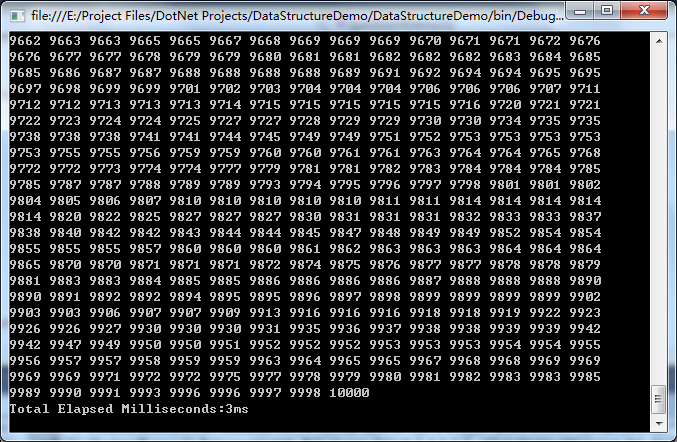Click the console application icon in title bar
677x442 pixels.
18,16
